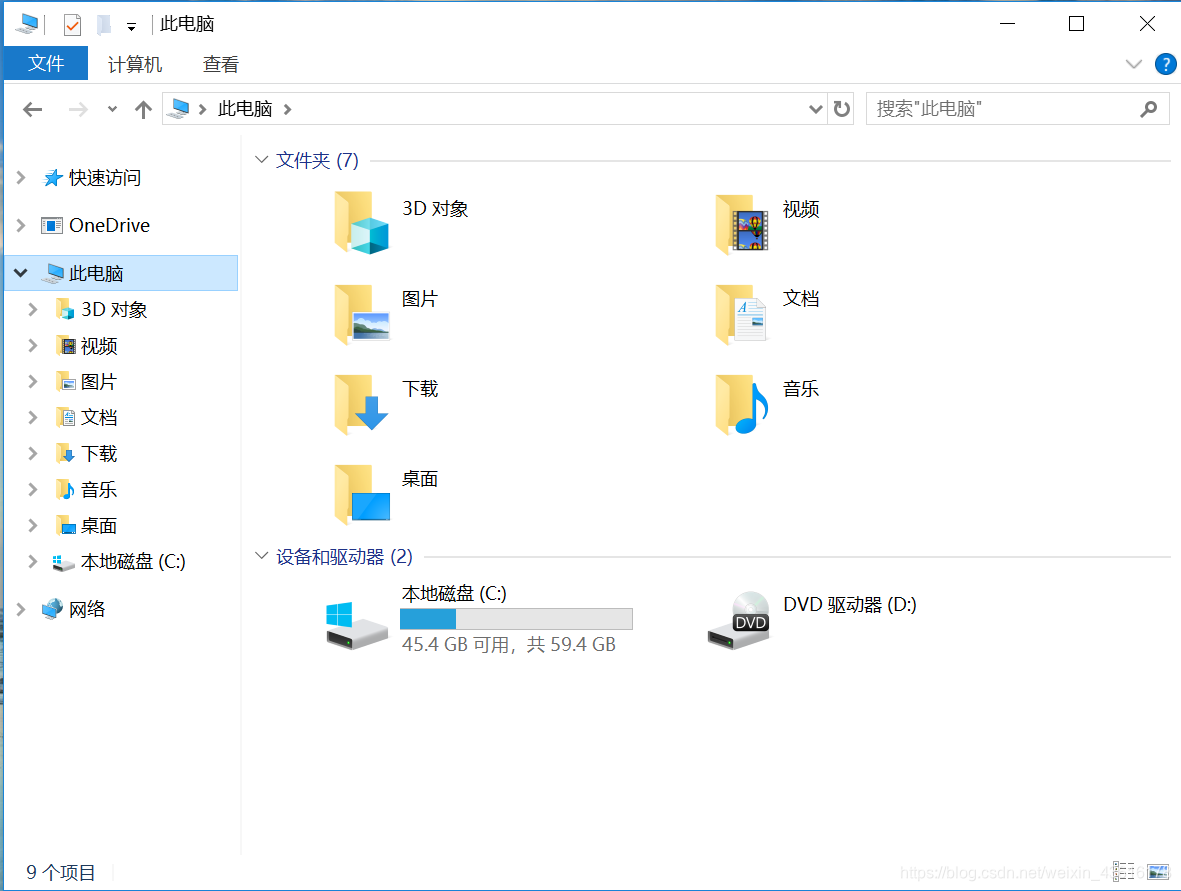Open the 下载 folder icon in main pane

pos(362,404)
